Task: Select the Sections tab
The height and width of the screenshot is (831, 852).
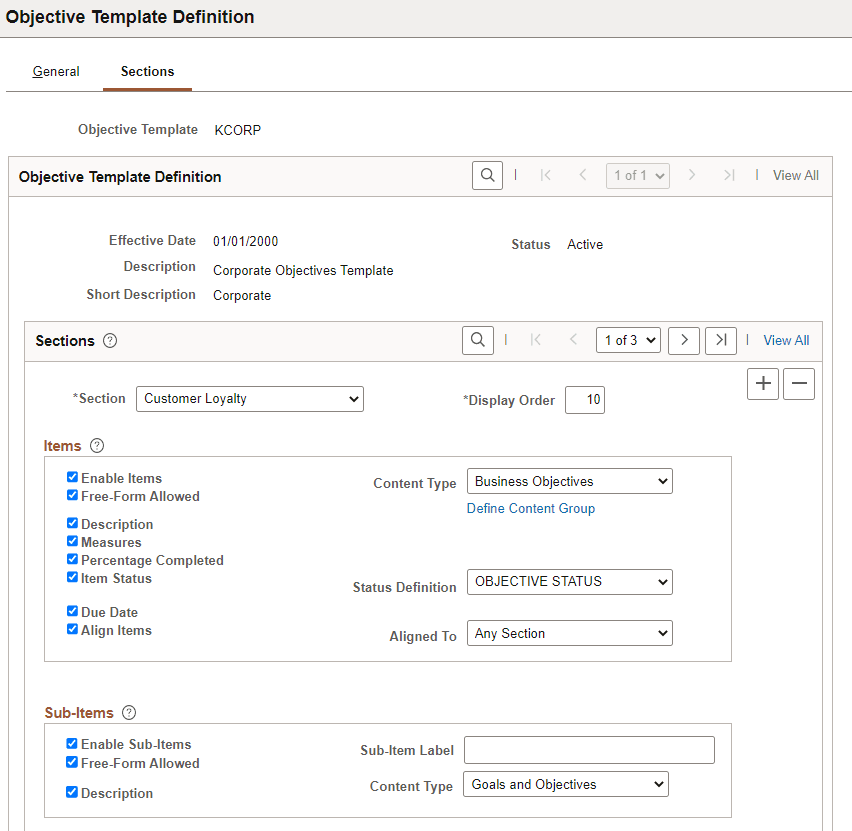Action: [147, 71]
